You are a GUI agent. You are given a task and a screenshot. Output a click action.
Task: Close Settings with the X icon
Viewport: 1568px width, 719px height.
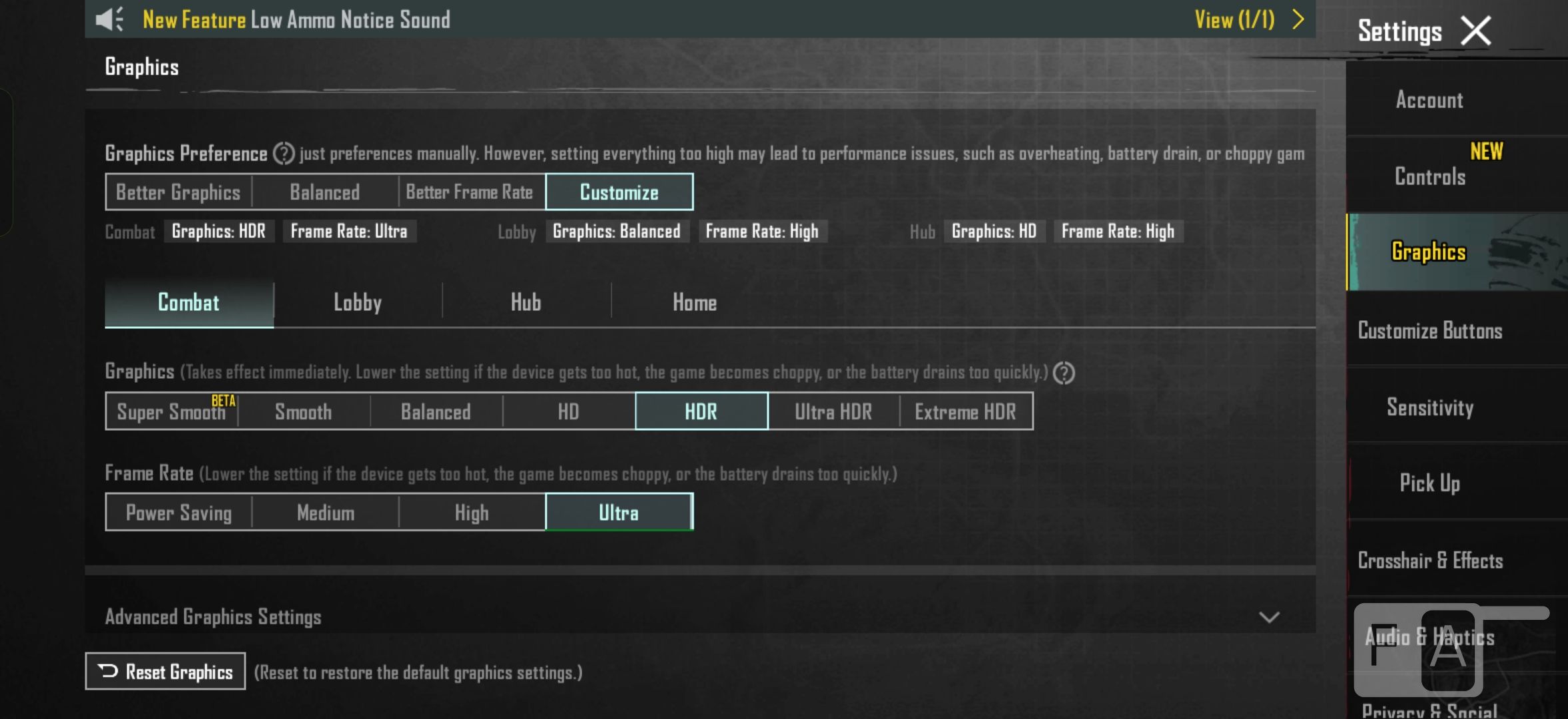click(x=1475, y=31)
